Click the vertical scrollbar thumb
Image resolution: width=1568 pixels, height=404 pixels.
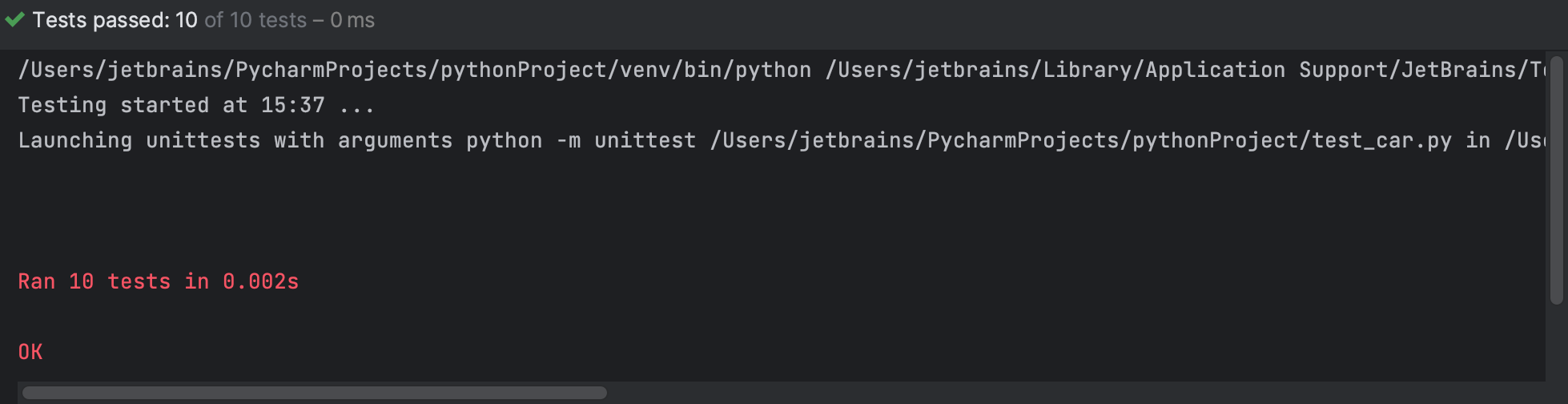pyautogui.click(x=1556, y=180)
